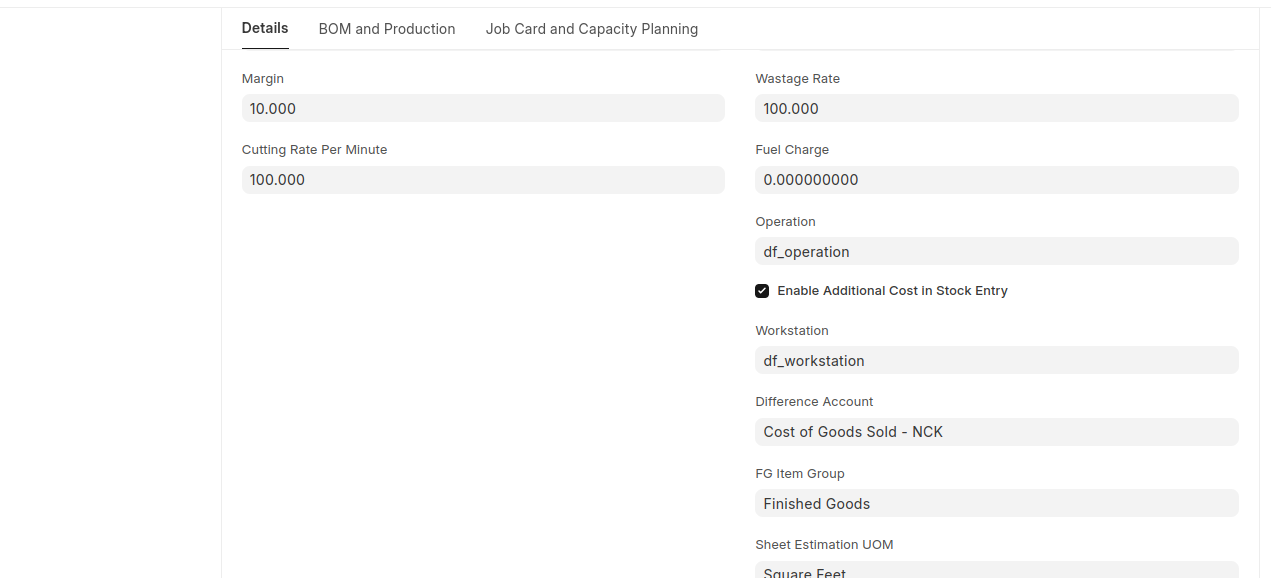Open the BOM and Production tab
The width and height of the screenshot is (1271, 578).
[x=387, y=29]
